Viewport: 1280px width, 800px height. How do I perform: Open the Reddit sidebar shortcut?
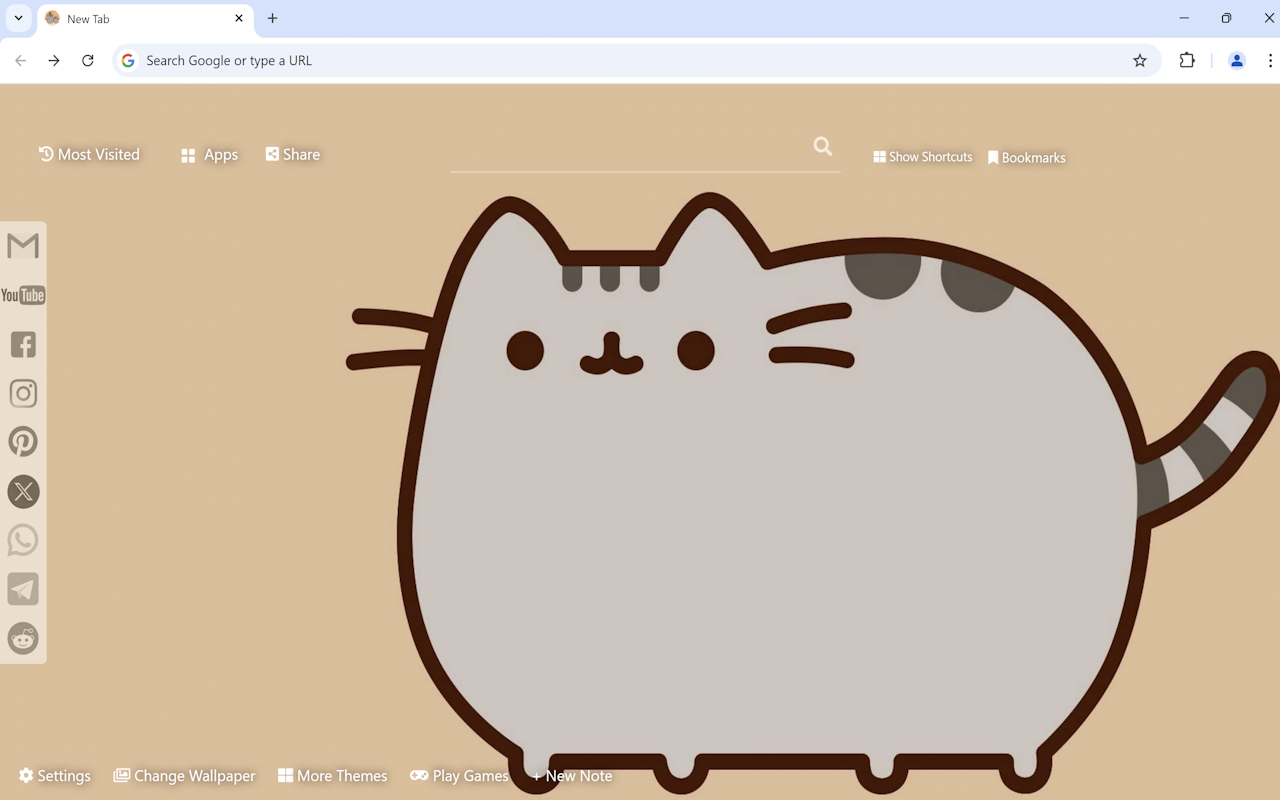(x=23, y=638)
